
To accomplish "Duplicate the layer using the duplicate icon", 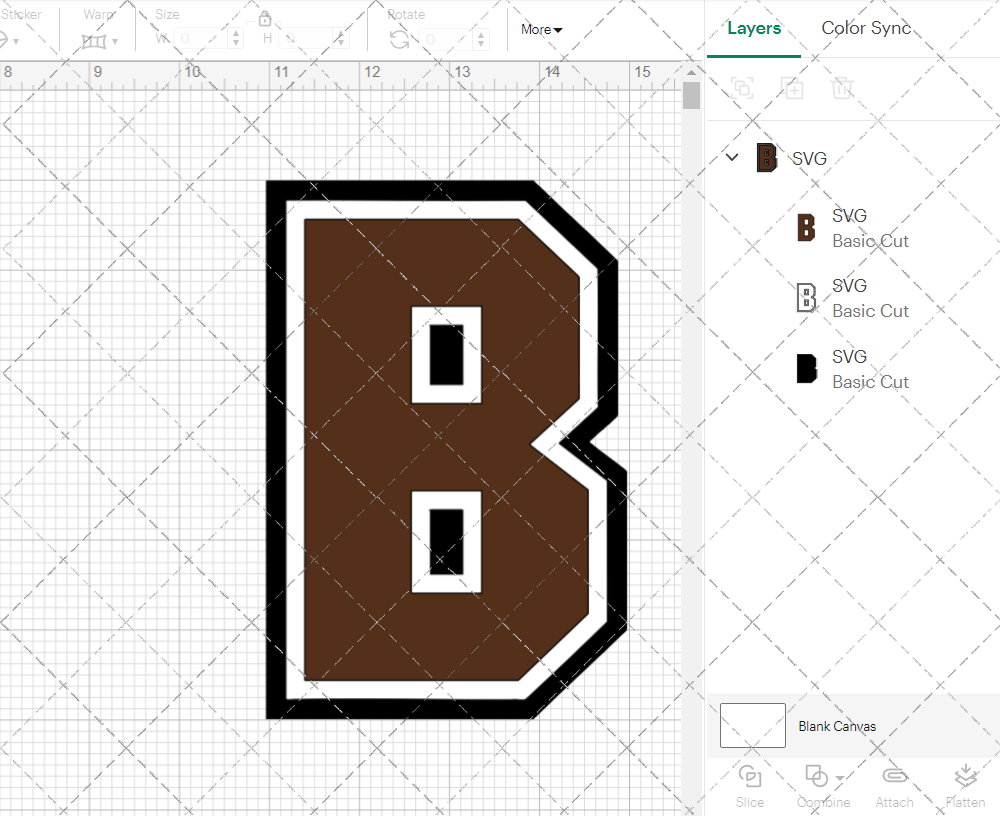I will pos(793,88).
